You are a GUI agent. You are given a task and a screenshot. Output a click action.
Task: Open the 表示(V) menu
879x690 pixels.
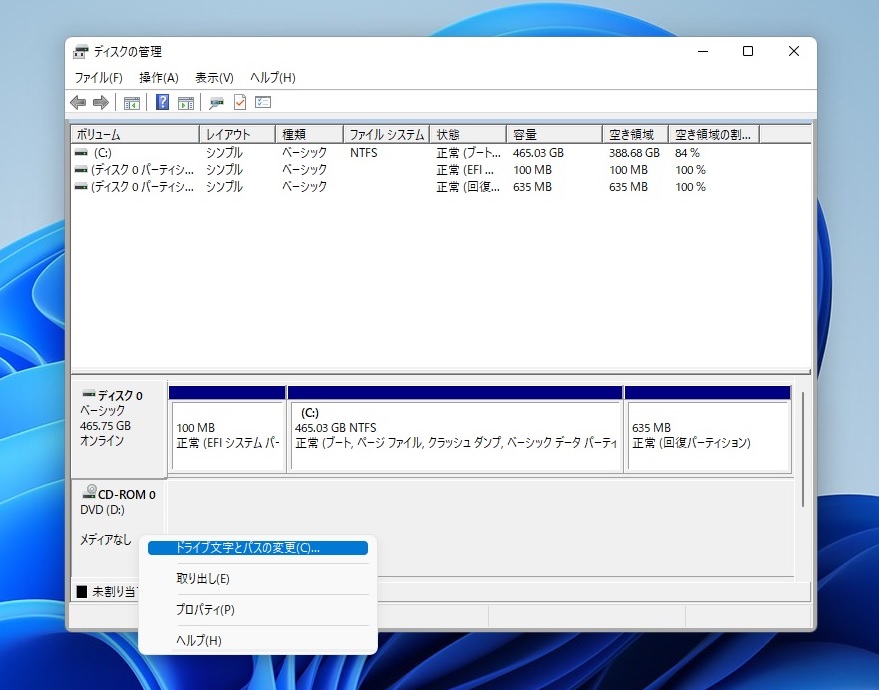214,77
